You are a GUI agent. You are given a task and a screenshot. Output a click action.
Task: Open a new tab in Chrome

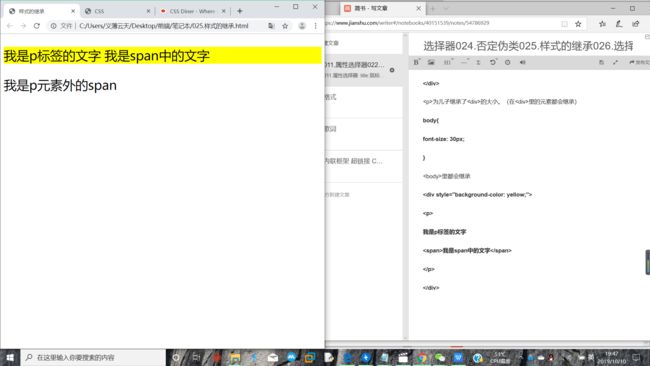click(240, 11)
